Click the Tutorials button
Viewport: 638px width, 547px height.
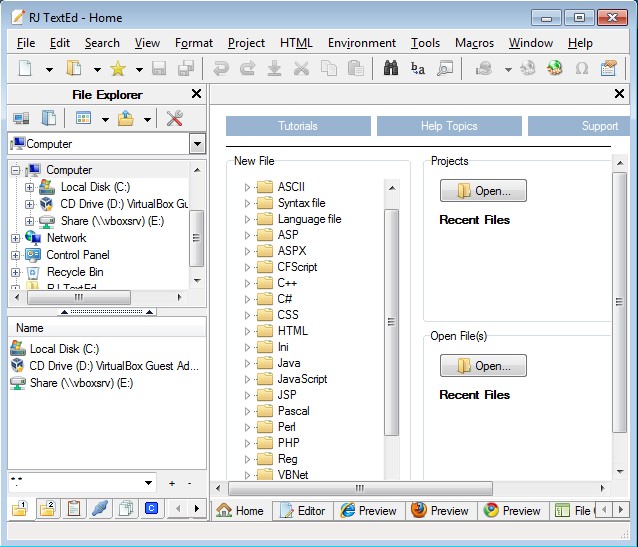point(297,126)
